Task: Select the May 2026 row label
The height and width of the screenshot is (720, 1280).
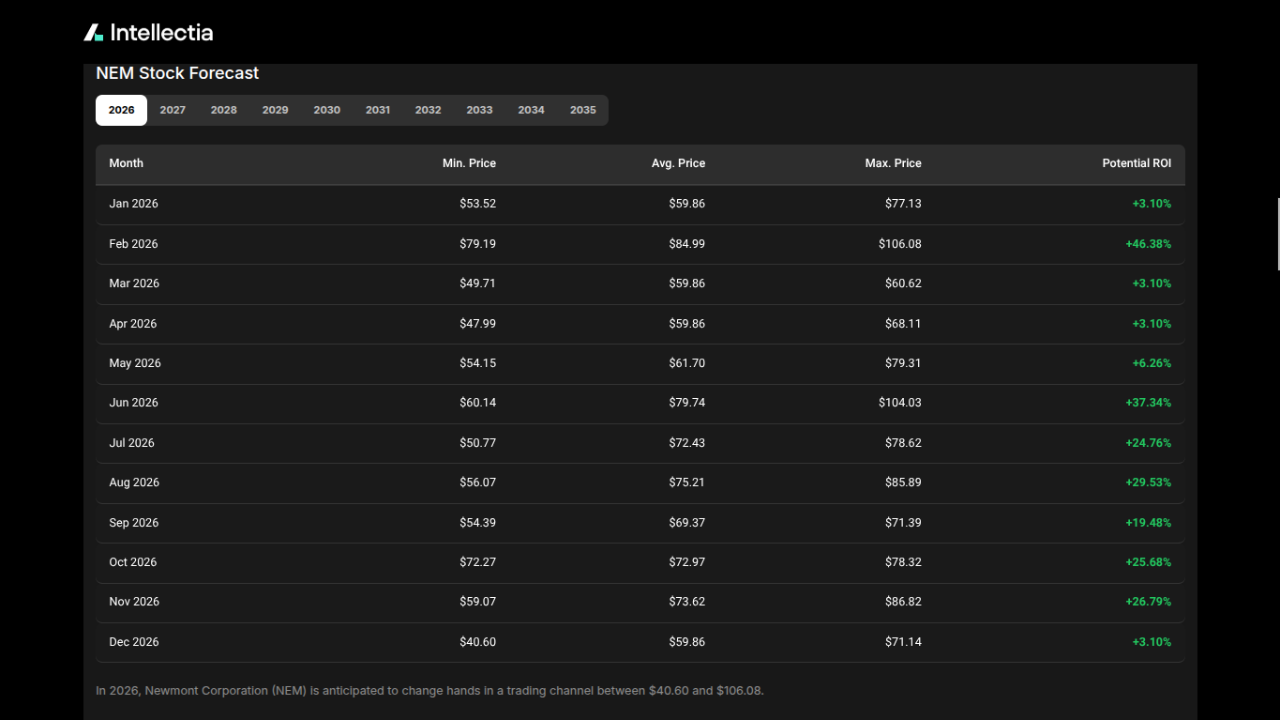Action: point(135,363)
